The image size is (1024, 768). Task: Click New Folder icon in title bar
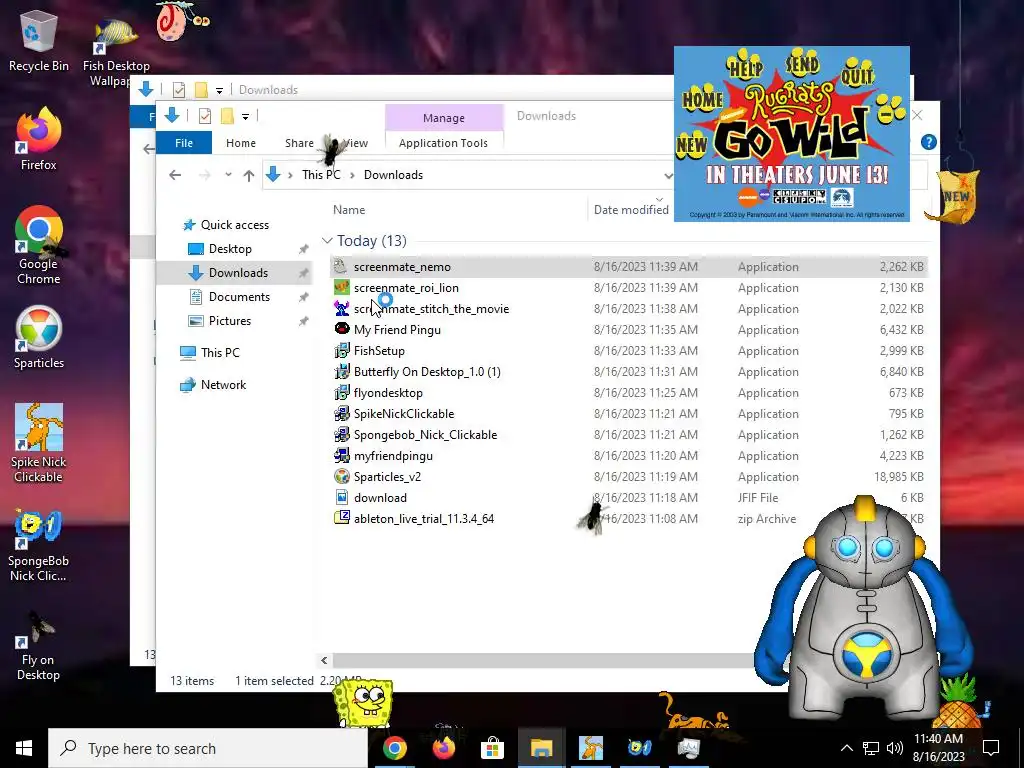(227, 116)
